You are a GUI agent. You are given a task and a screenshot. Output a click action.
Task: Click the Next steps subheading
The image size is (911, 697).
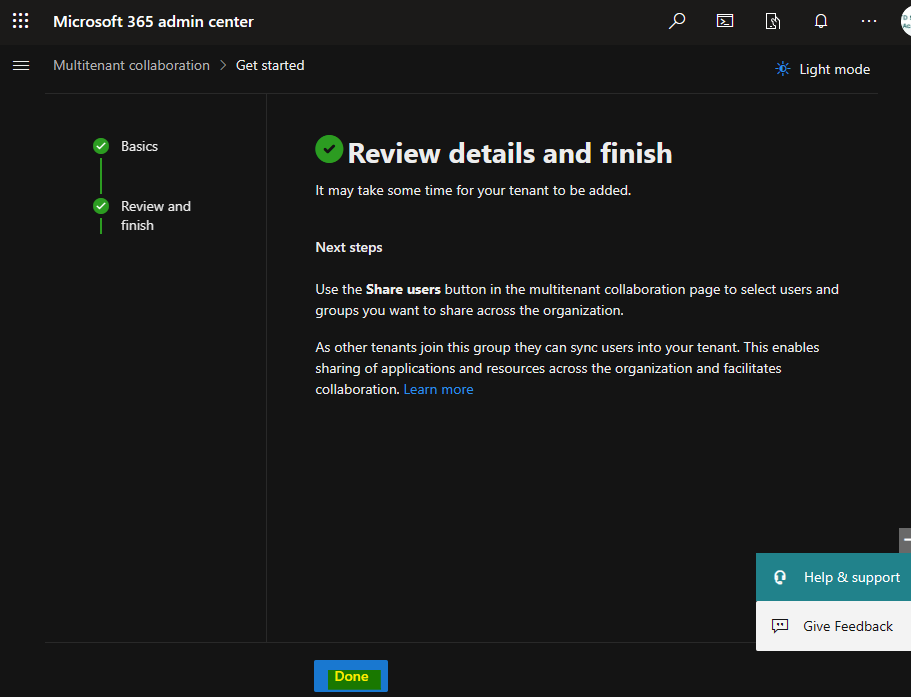click(349, 247)
